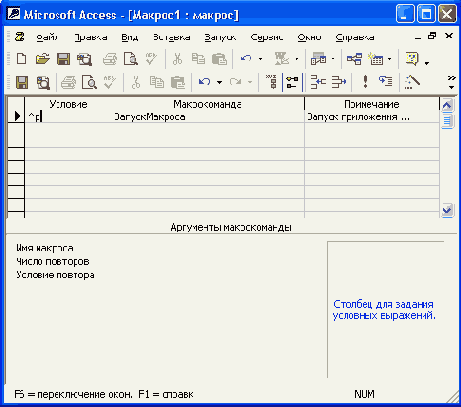Click the NUM indicator in status bar
Screen dimensions: 461x407
[x=364, y=394]
